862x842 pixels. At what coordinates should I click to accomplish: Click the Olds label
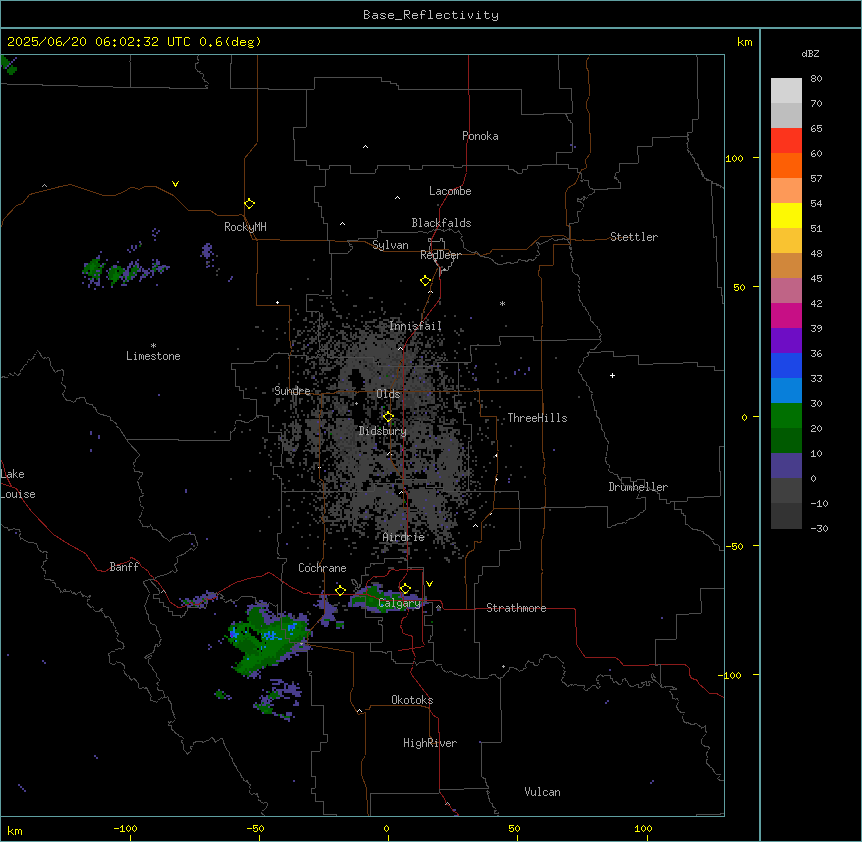388,394
